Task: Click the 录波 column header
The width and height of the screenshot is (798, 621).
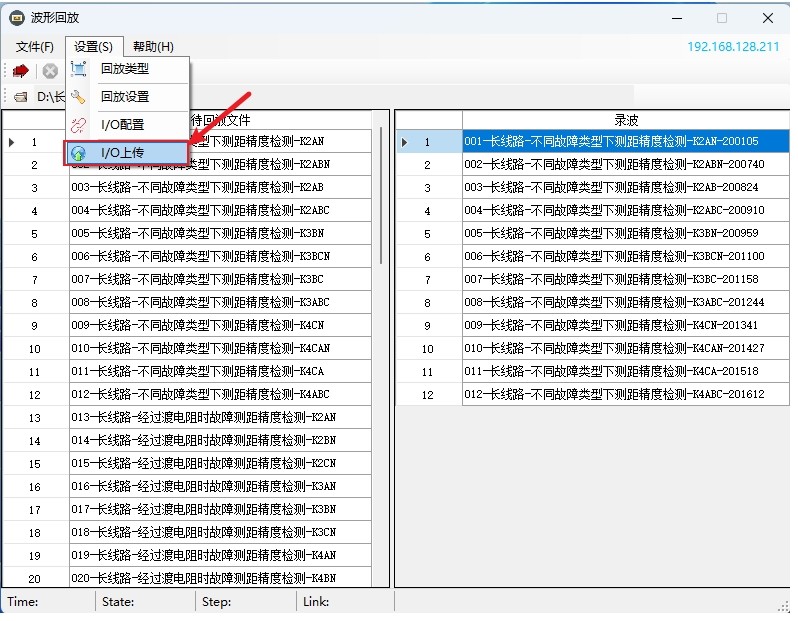Action: click(625, 120)
